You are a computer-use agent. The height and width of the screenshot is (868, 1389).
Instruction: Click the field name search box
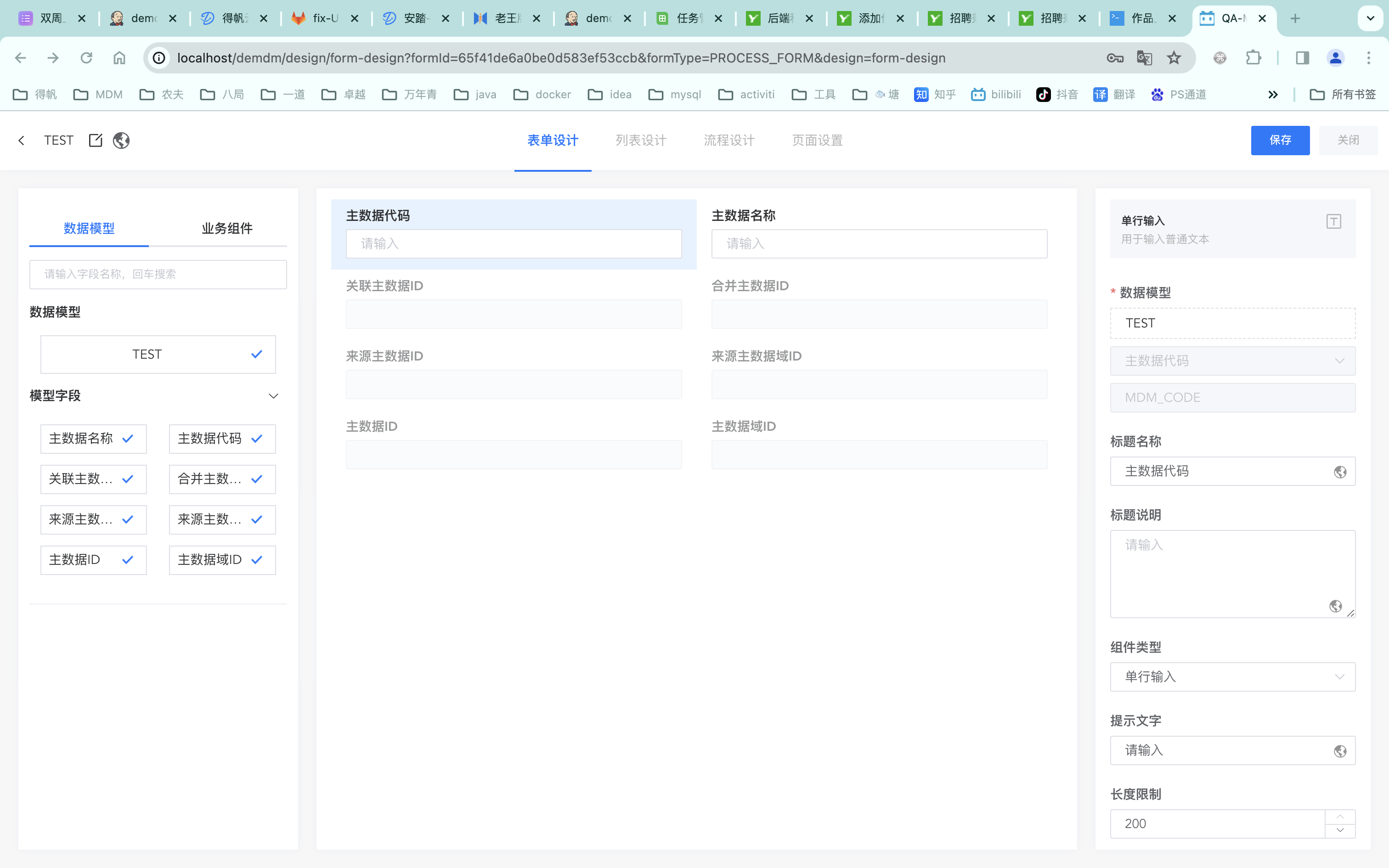pyautogui.click(x=158, y=275)
